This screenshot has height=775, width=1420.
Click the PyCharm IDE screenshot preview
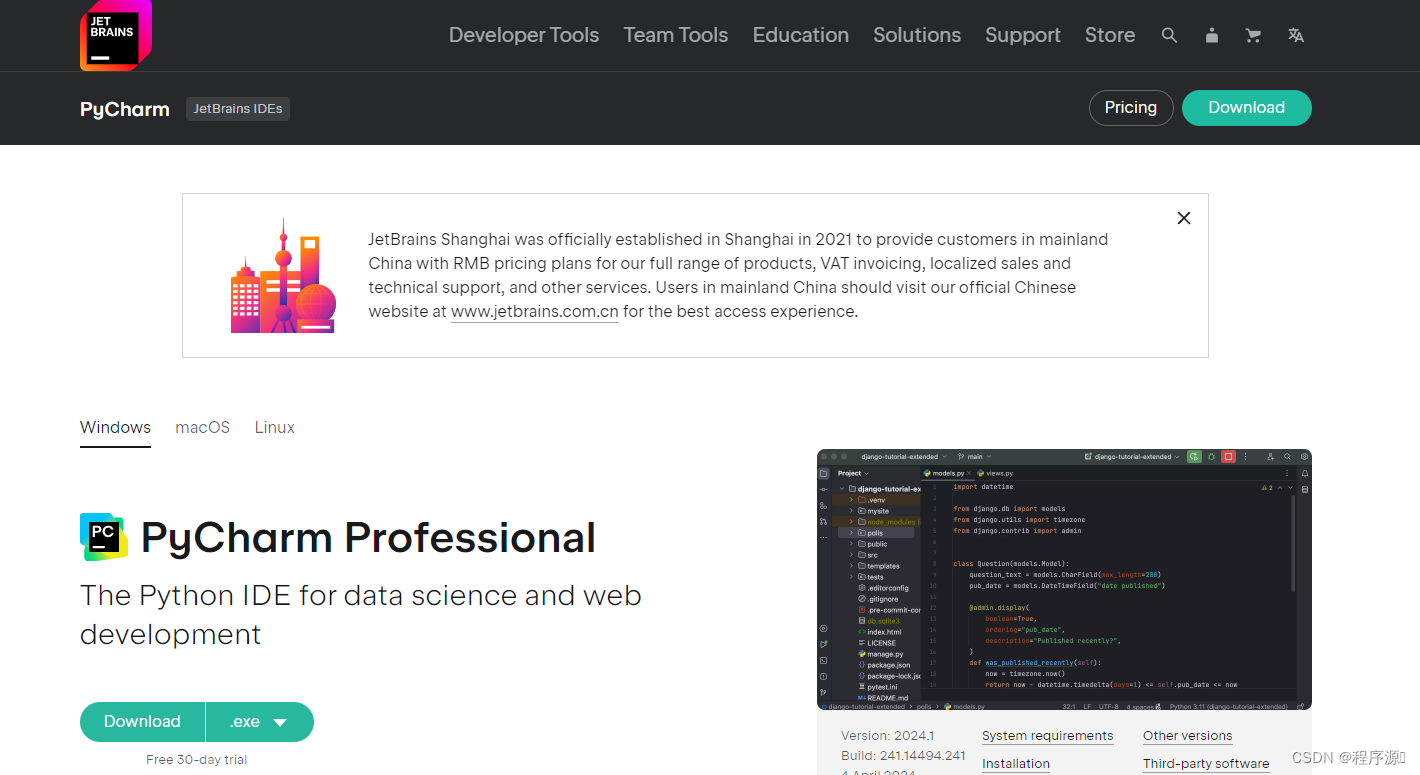coord(1064,580)
